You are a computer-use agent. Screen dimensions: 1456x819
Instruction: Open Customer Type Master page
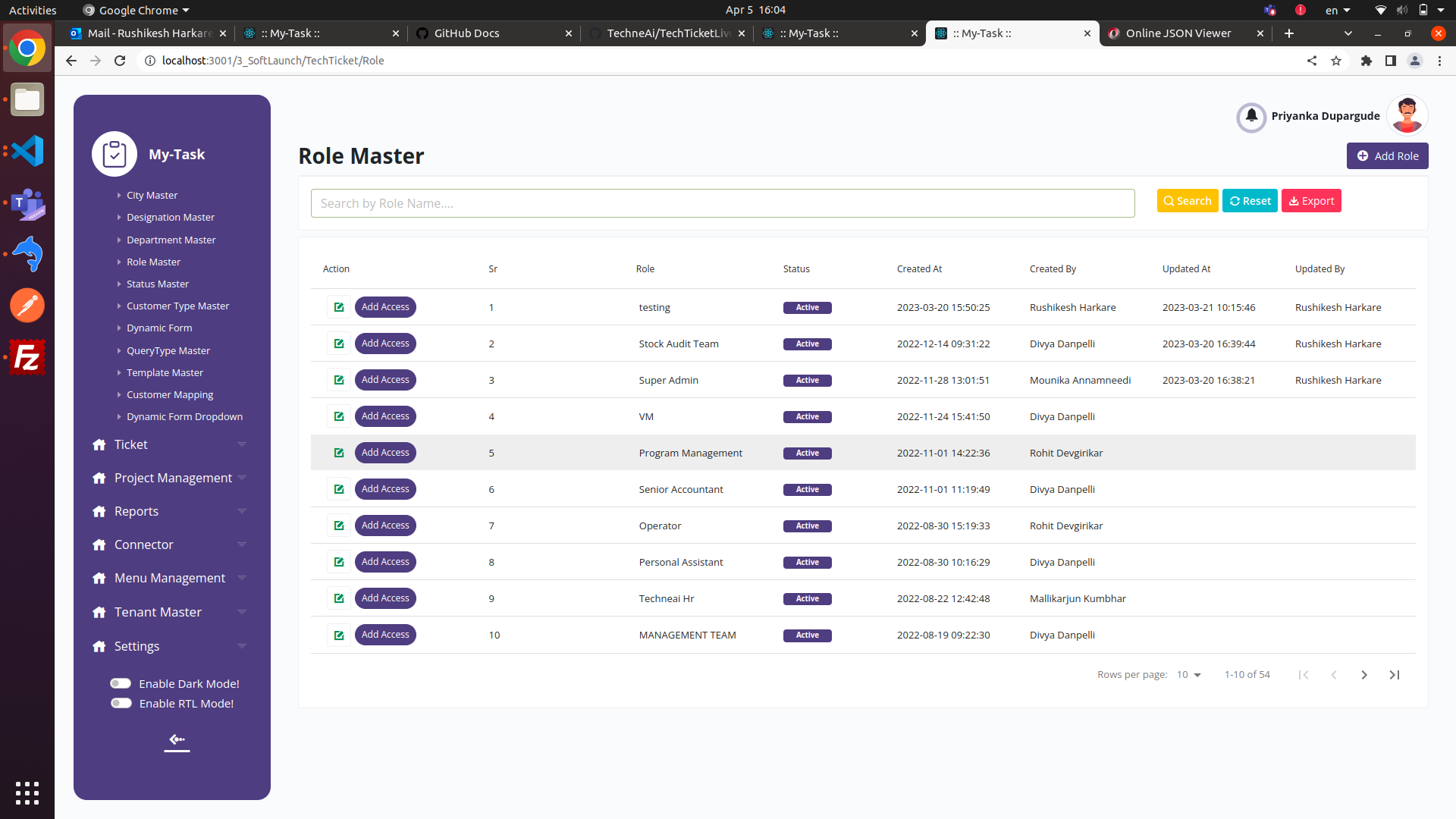point(177,306)
